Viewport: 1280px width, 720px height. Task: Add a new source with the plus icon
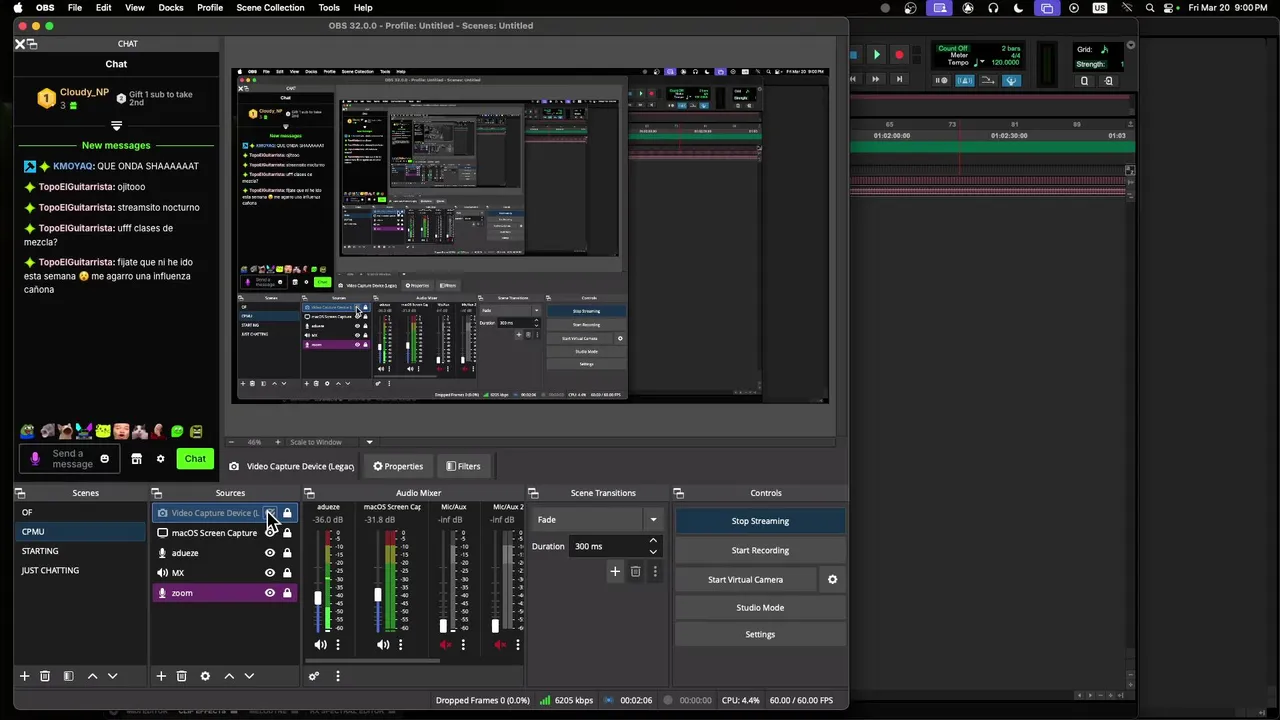pos(161,676)
